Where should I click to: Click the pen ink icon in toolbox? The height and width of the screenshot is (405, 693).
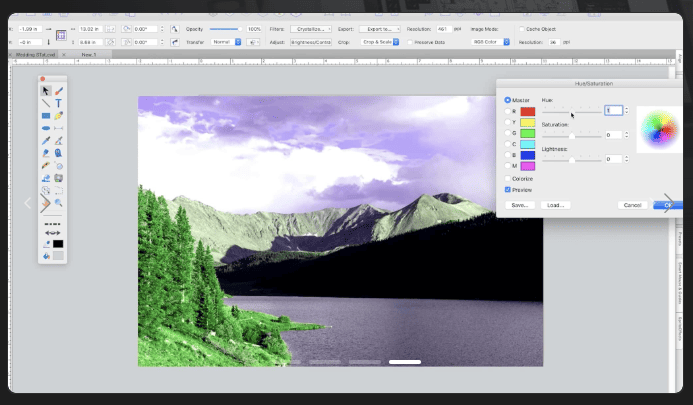pyautogui.click(x=46, y=244)
